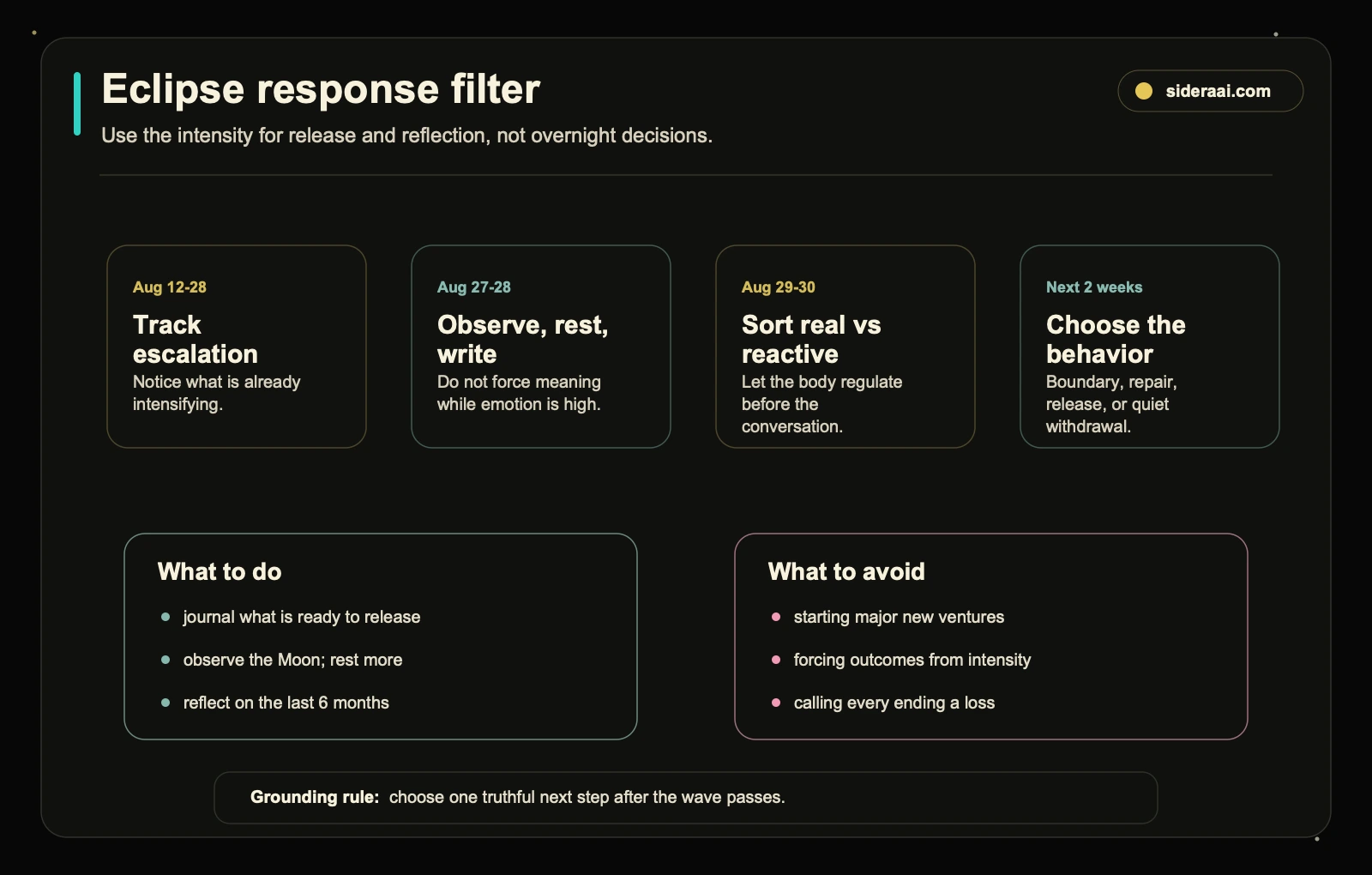Screen dimensions: 1372x875
Task: Click the Grounding rule label
Action: (315, 797)
